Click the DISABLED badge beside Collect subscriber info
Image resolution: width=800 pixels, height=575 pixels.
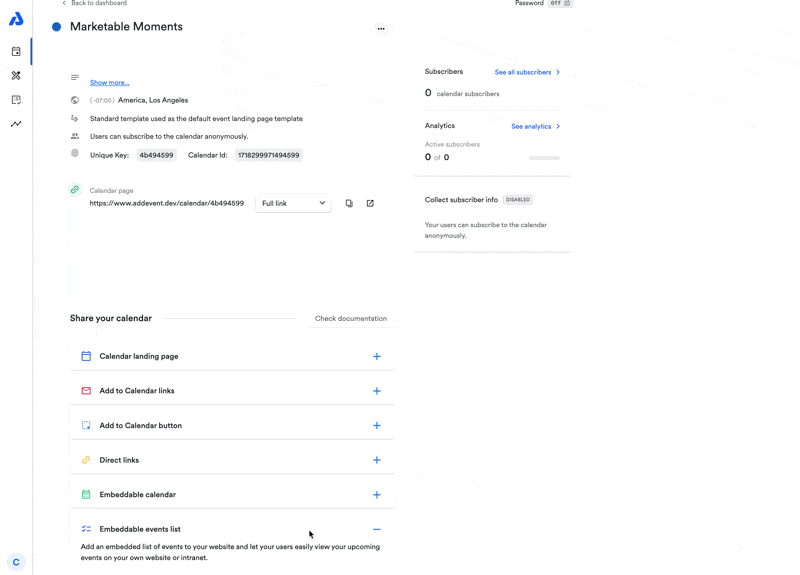pos(518,199)
